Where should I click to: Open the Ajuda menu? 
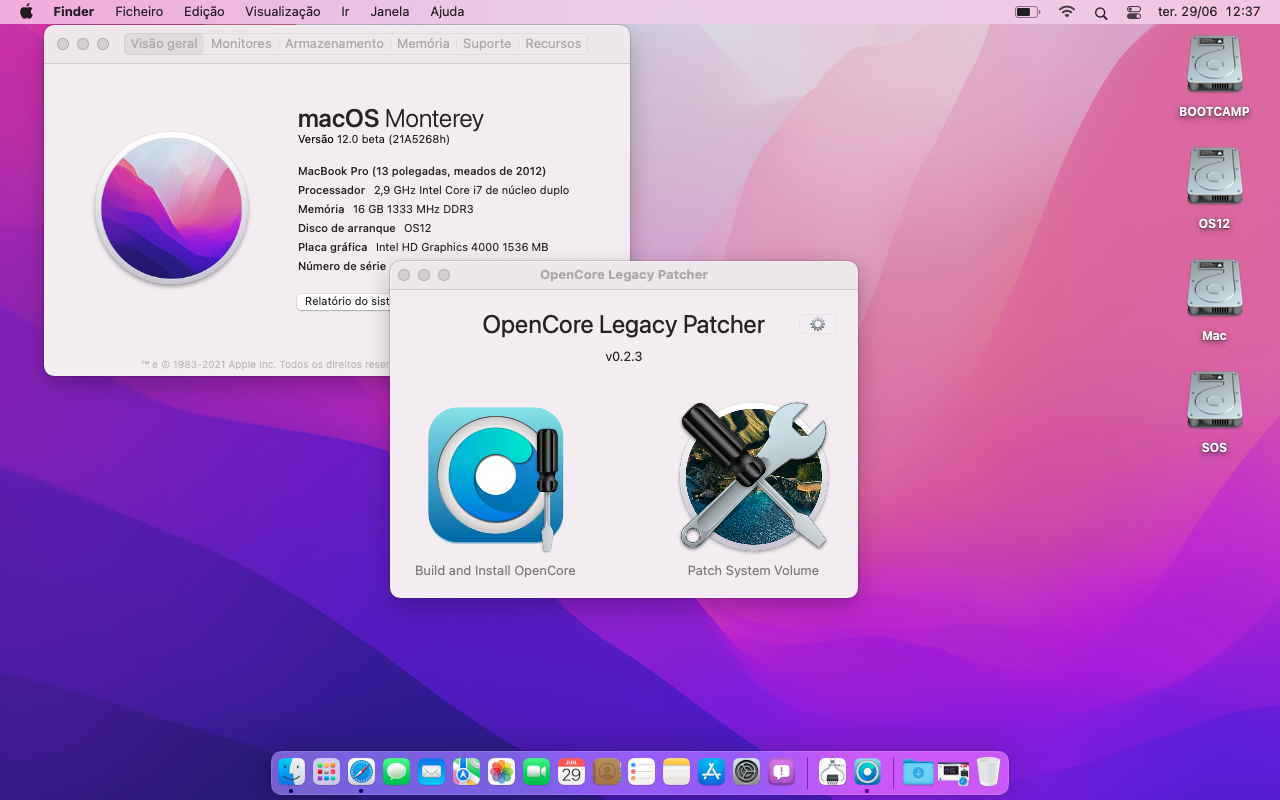[x=447, y=12]
